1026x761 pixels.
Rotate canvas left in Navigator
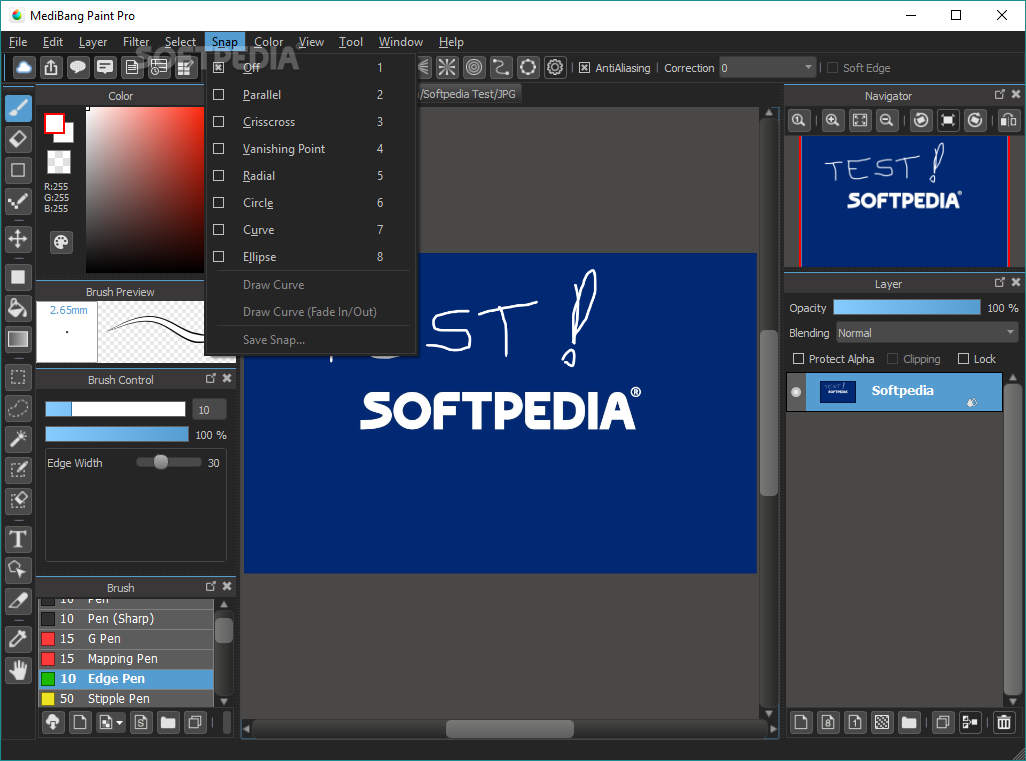click(921, 120)
